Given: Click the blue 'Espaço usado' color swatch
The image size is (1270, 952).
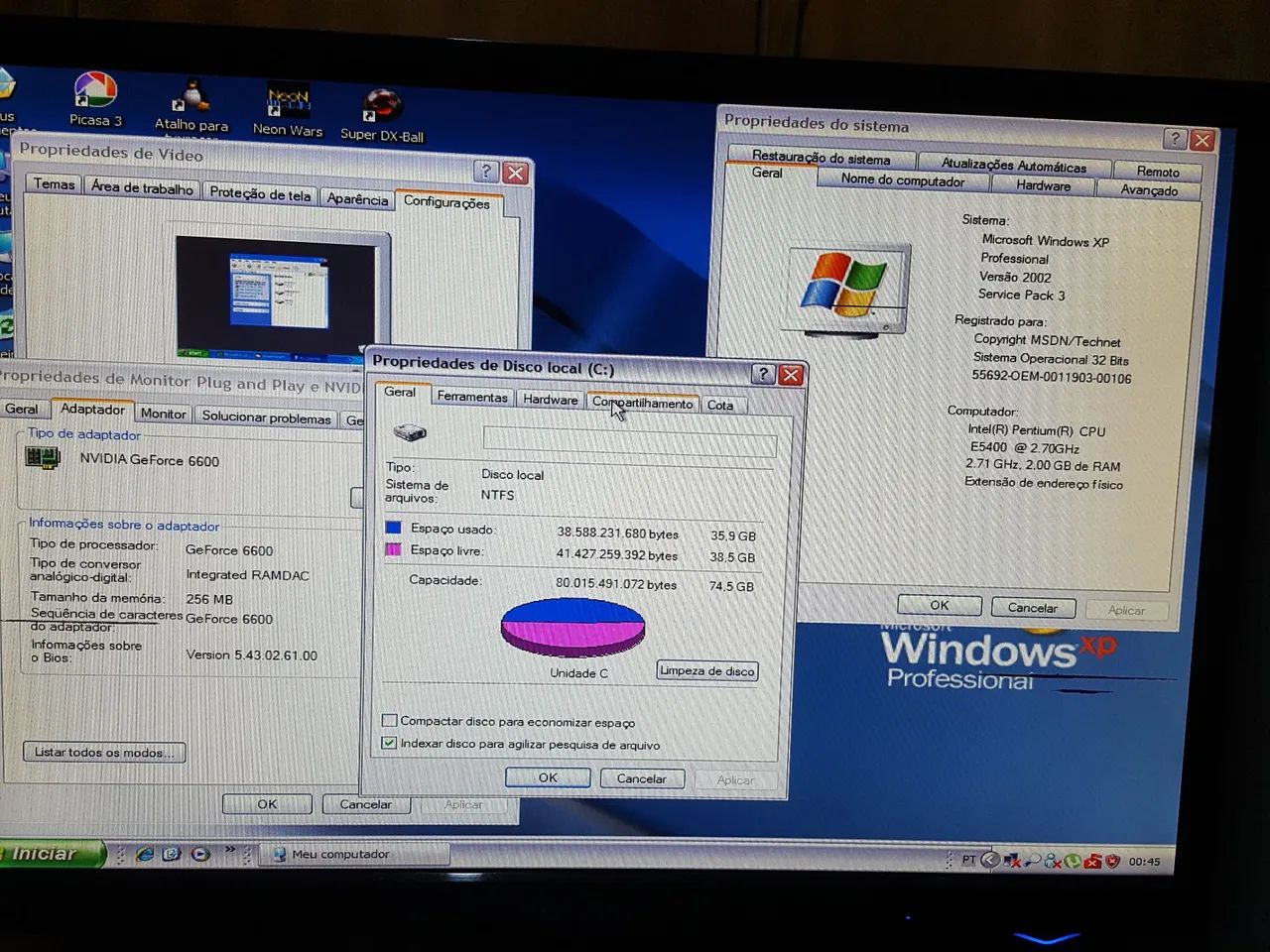Looking at the screenshot, I should pyautogui.click(x=393, y=528).
